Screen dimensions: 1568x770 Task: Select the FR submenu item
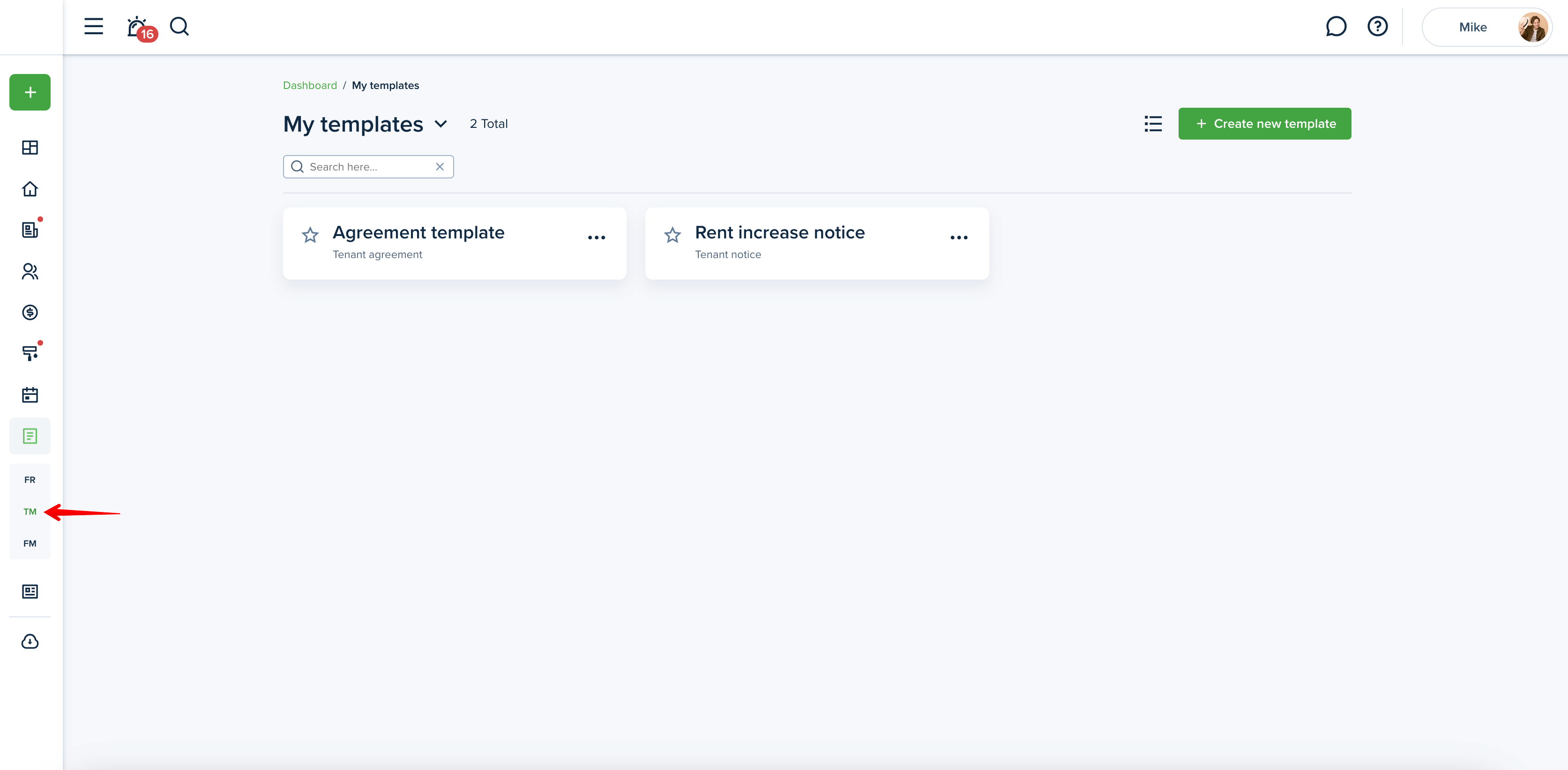pos(30,480)
